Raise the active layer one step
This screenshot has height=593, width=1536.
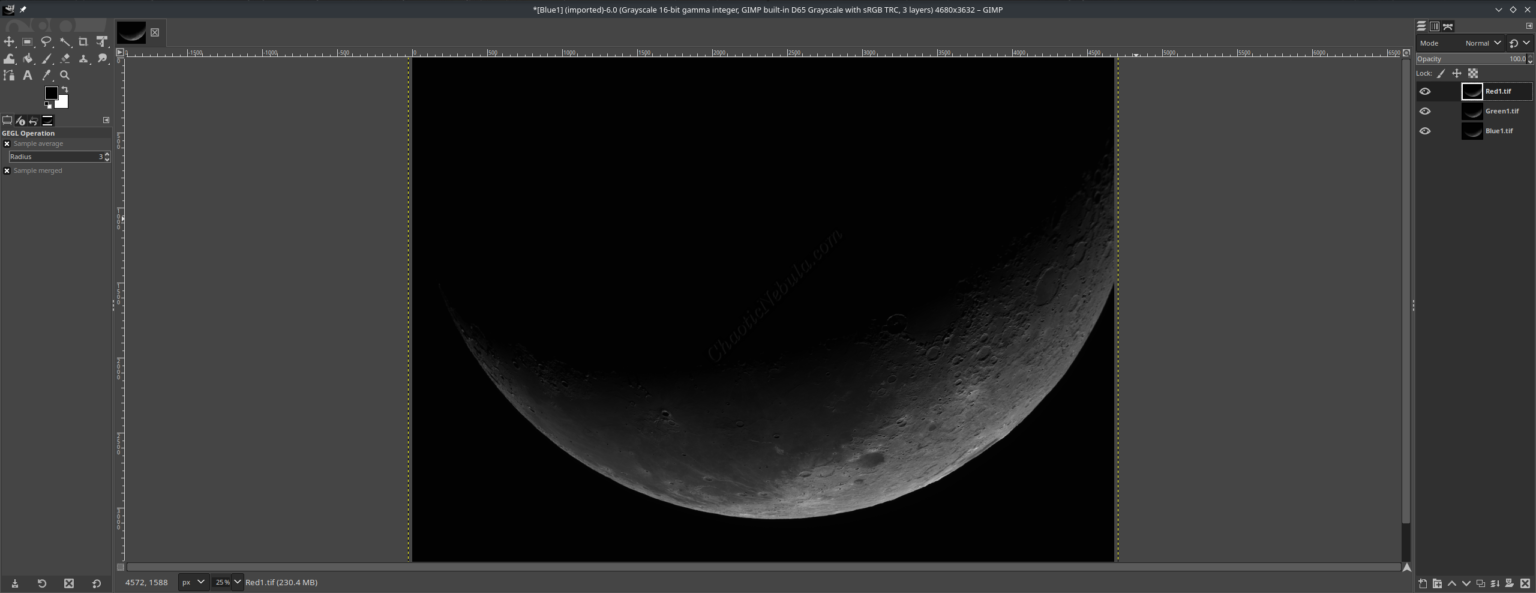1452,583
